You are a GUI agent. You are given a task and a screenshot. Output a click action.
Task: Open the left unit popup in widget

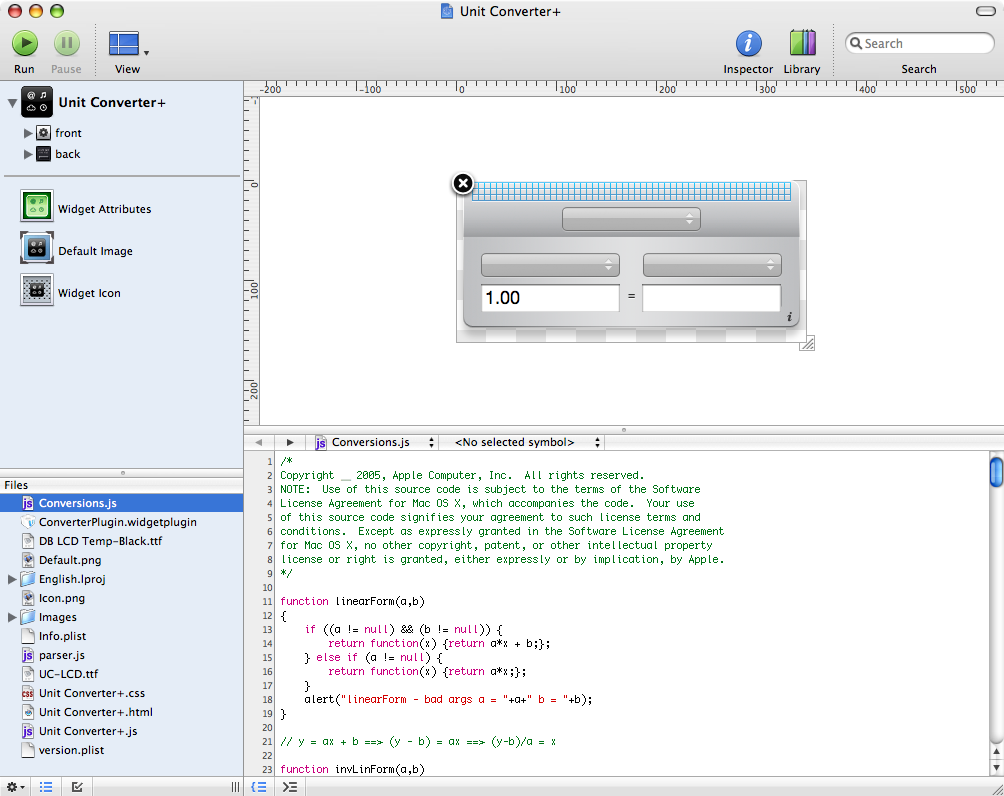550,265
